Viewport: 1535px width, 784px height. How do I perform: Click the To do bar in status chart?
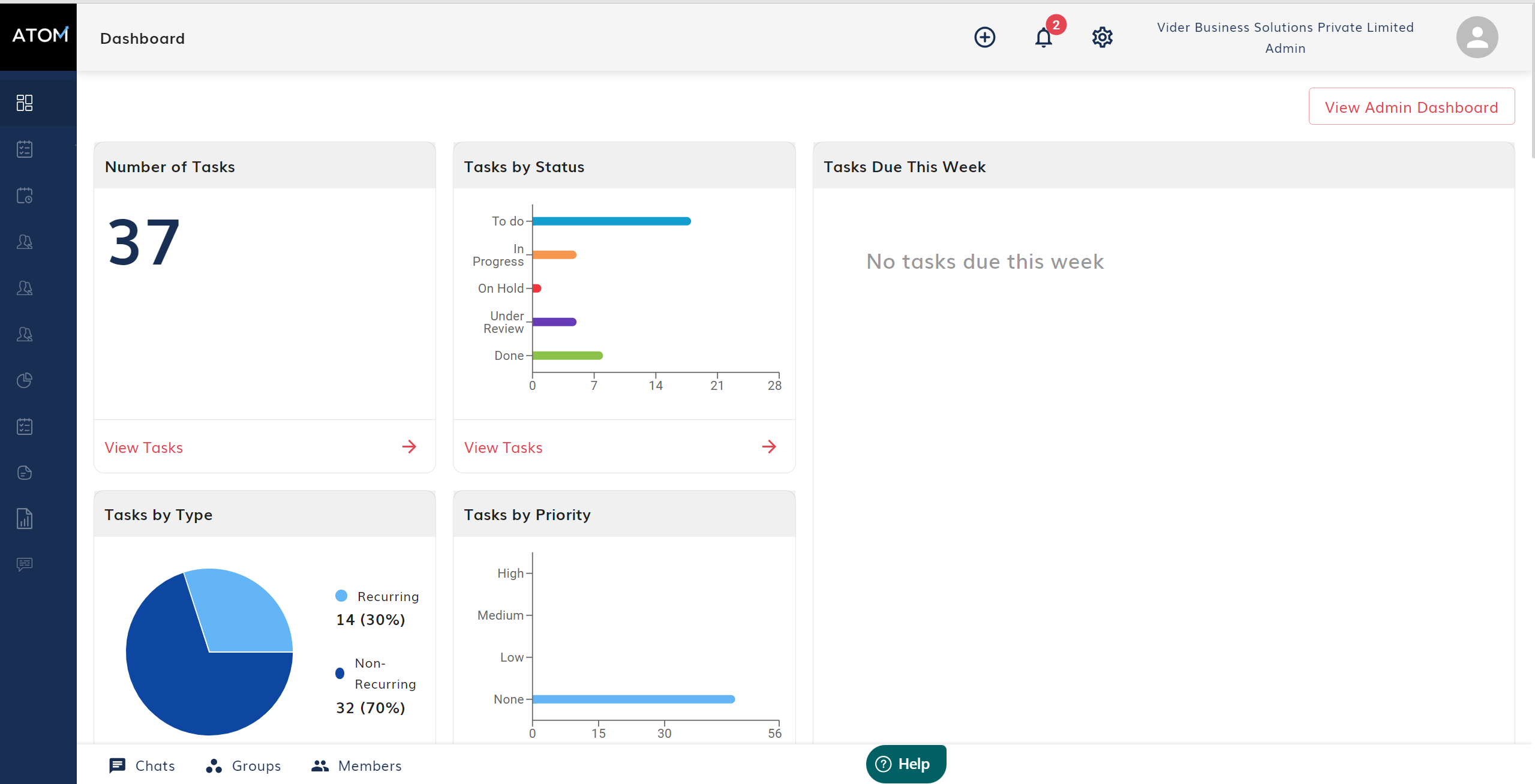[611, 221]
